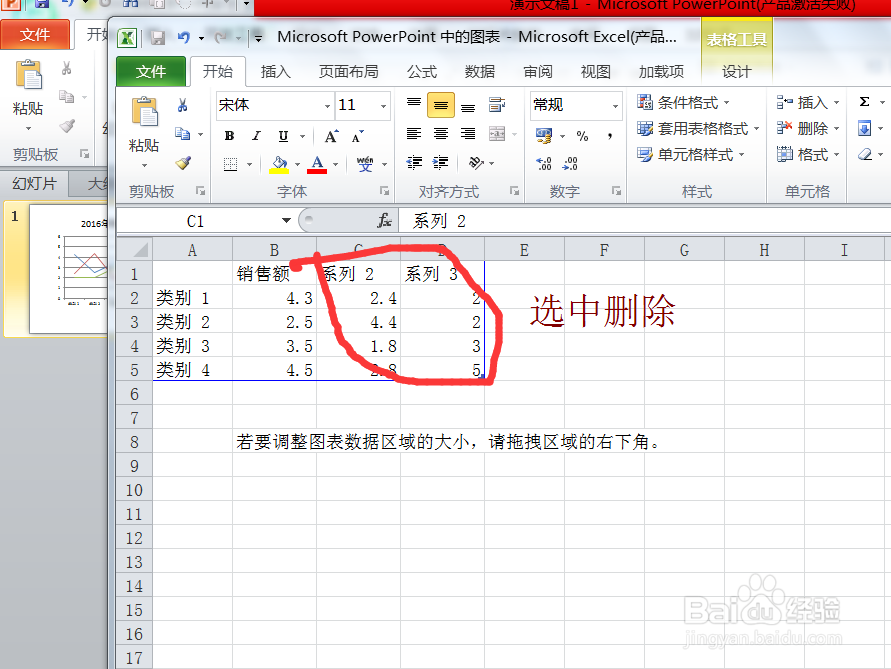Center text horizontally in Excel
The width and height of the screenshot is (891, 669).
click(x=441, y=134)
